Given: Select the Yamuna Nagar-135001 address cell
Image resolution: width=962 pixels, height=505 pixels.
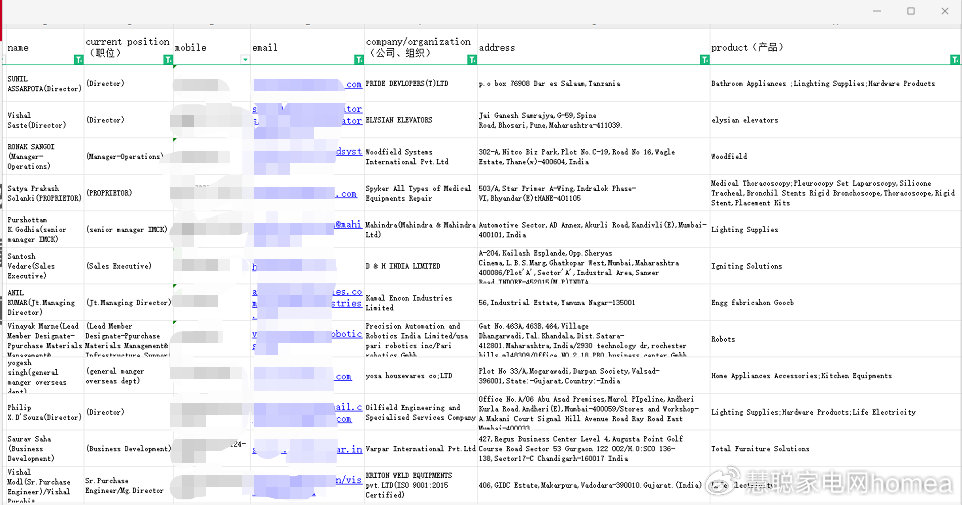Looking at the screenshot, I should [x=593, y=303].
